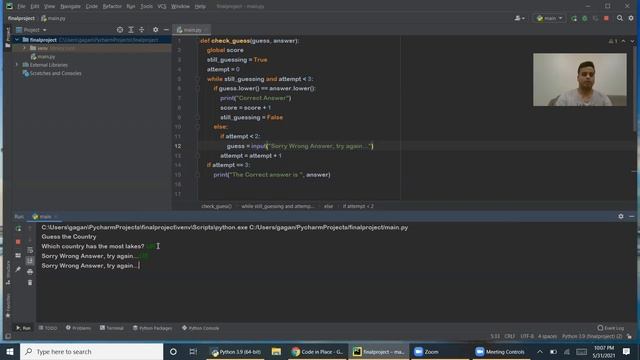The image size is (640, 360).
Task: Open the Run tool window button
Action: click(x=23, y=328)
